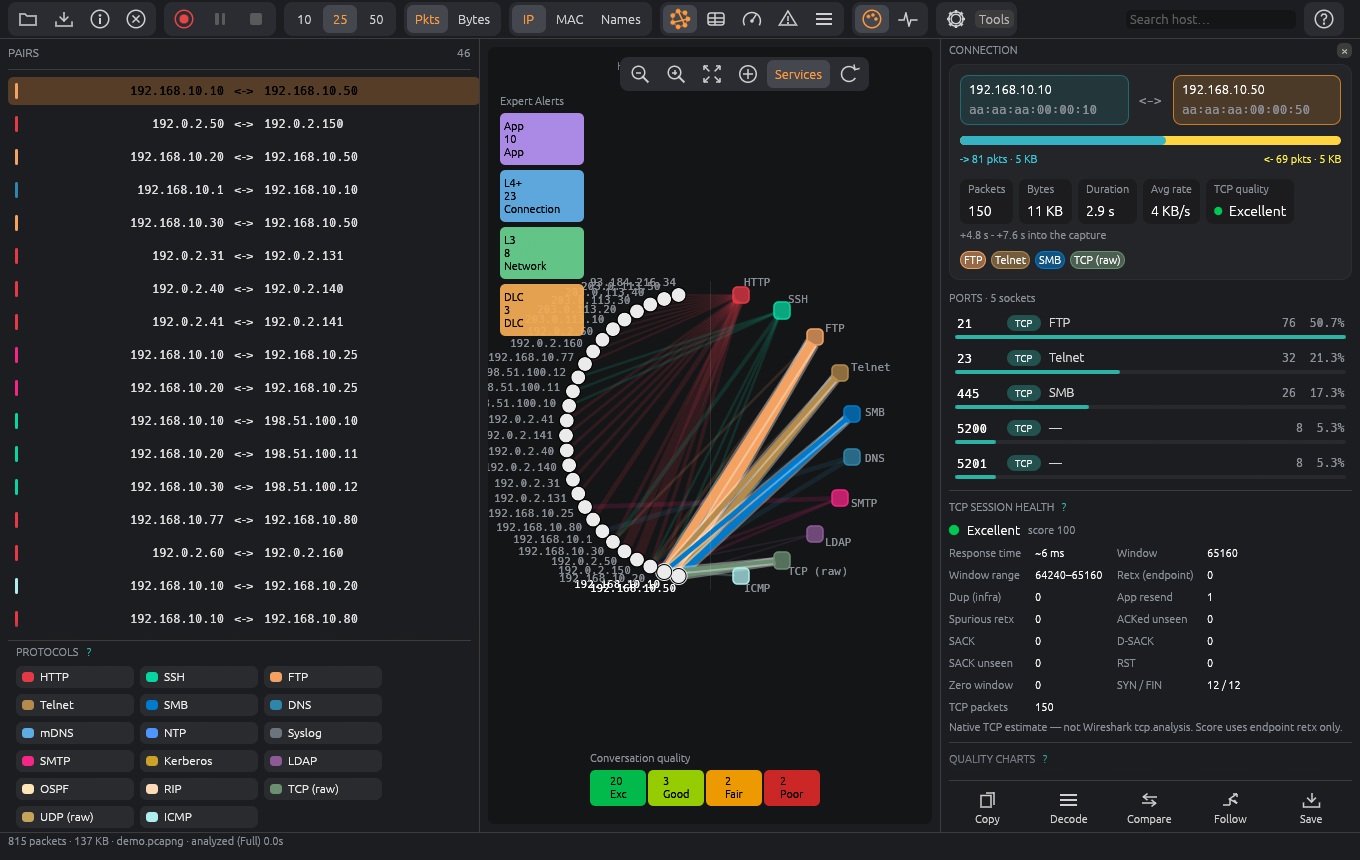The width and height of the screenshot is (1360, 860).
Task: Click the L4+ Connection expert alerts box
Action: pos(542,195)
